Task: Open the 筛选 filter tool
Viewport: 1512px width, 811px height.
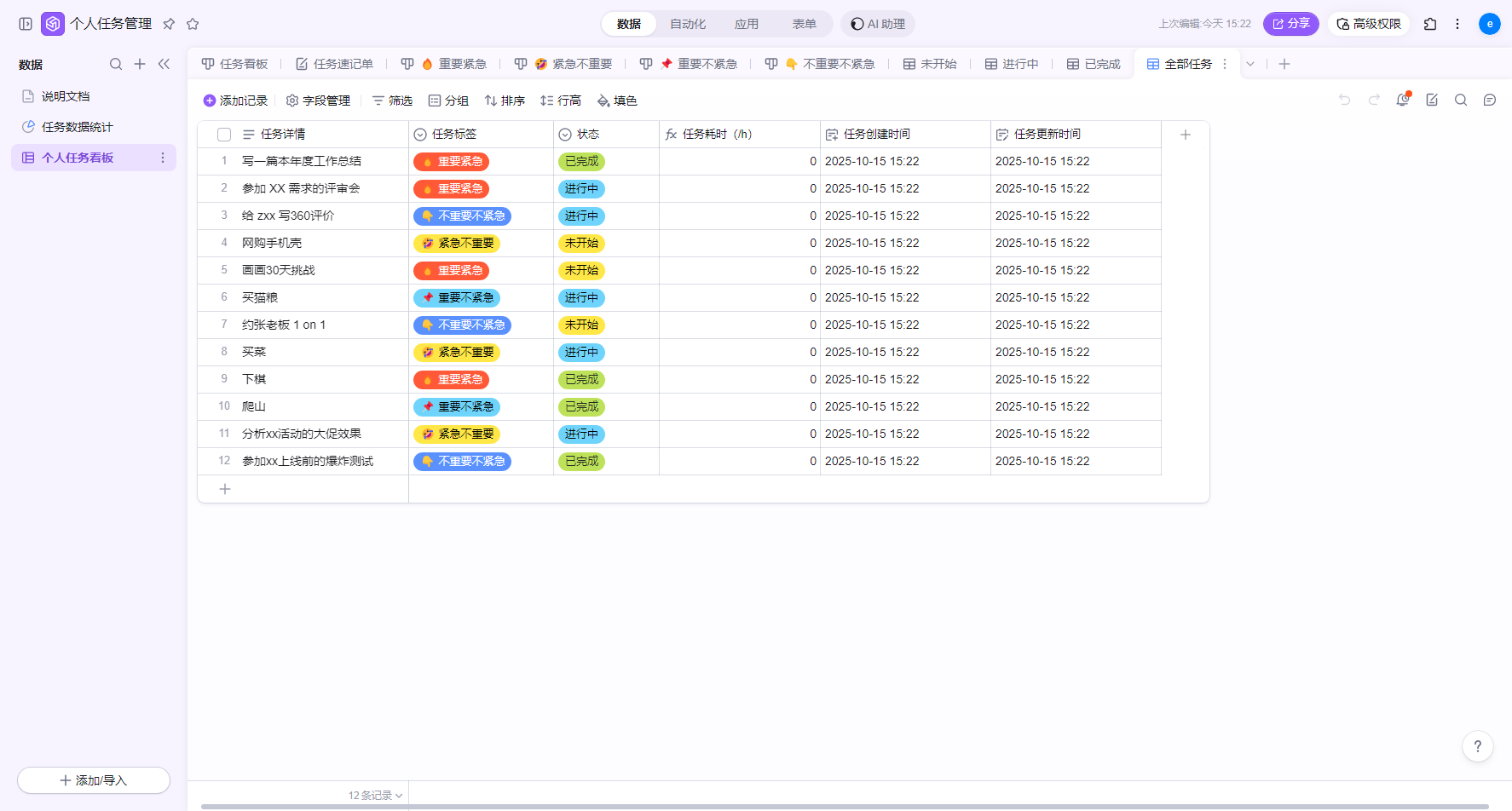Action: click(392, 101)
